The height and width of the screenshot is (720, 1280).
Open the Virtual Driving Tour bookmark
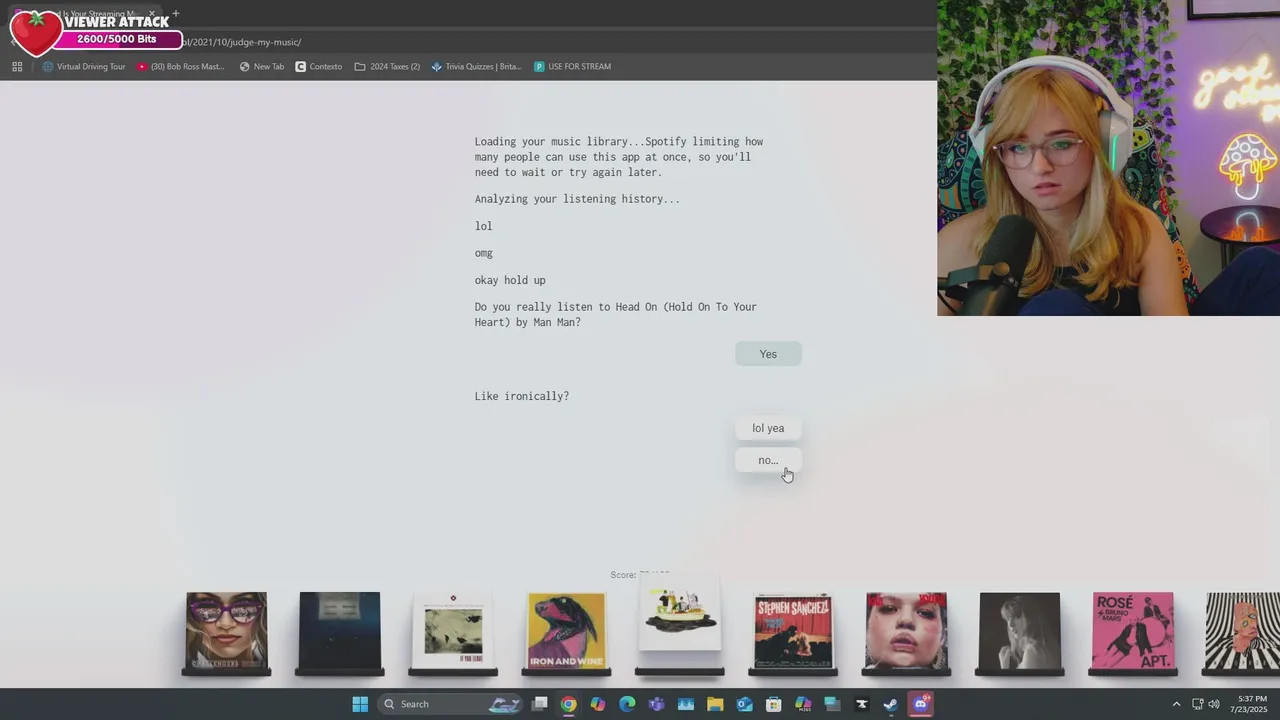[84, 67]
